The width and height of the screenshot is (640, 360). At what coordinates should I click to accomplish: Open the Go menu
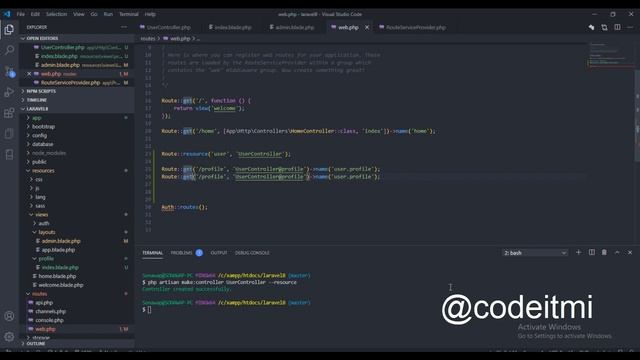(94, 14)
